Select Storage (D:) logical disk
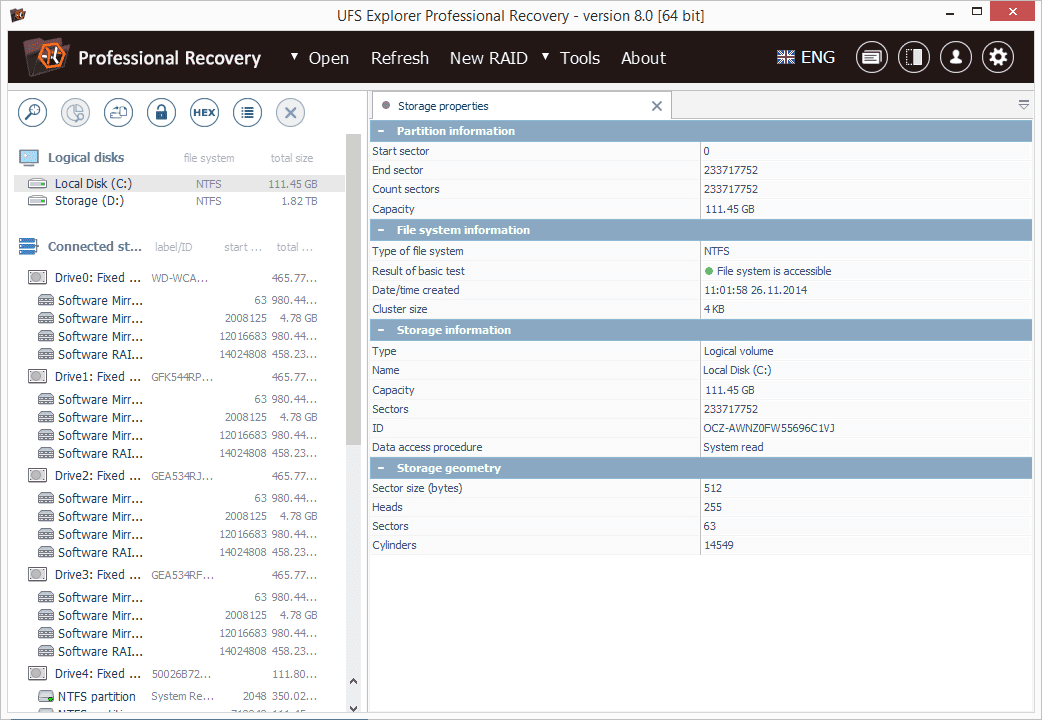 [179, 201]
